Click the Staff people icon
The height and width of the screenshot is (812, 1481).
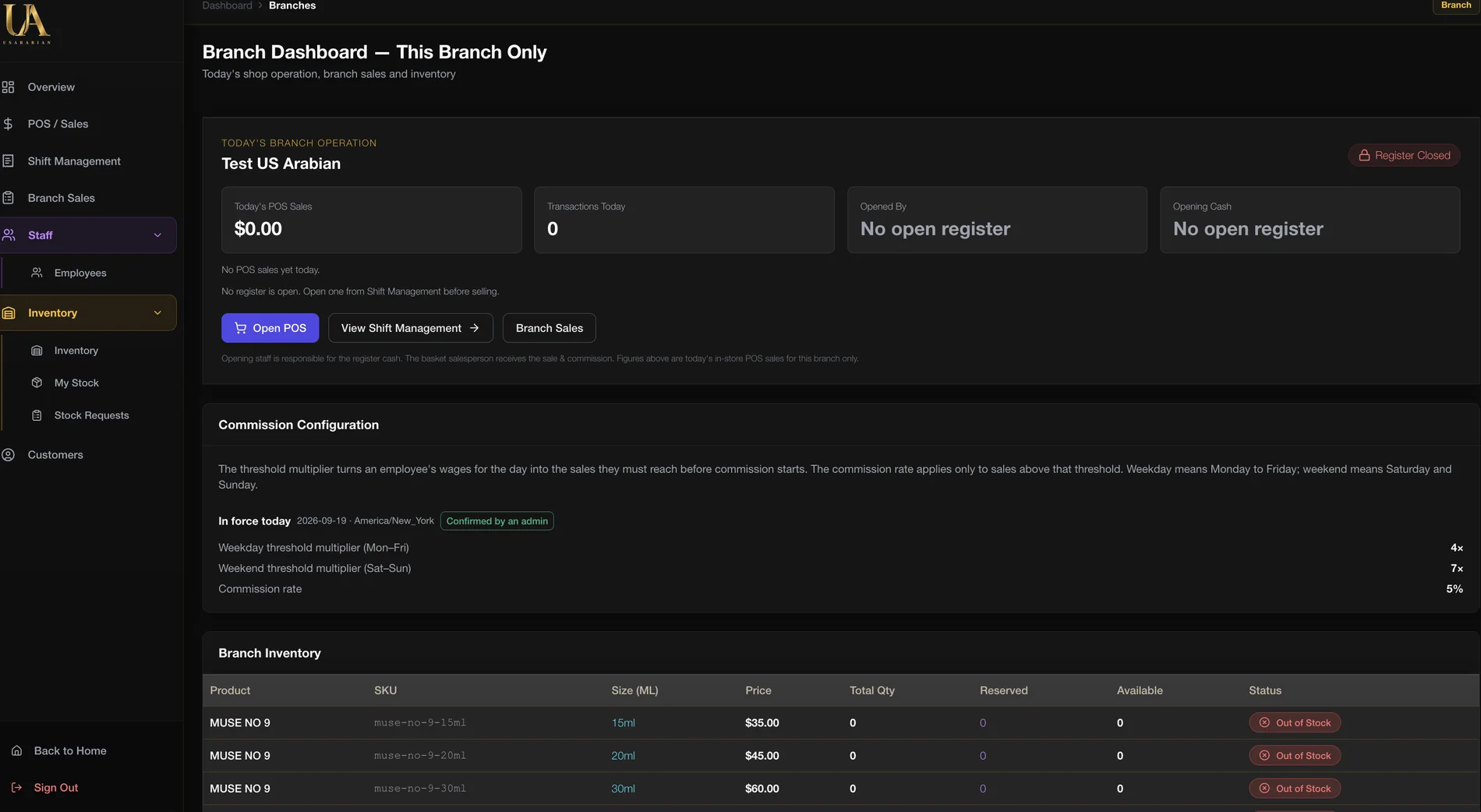coord(9,235)
